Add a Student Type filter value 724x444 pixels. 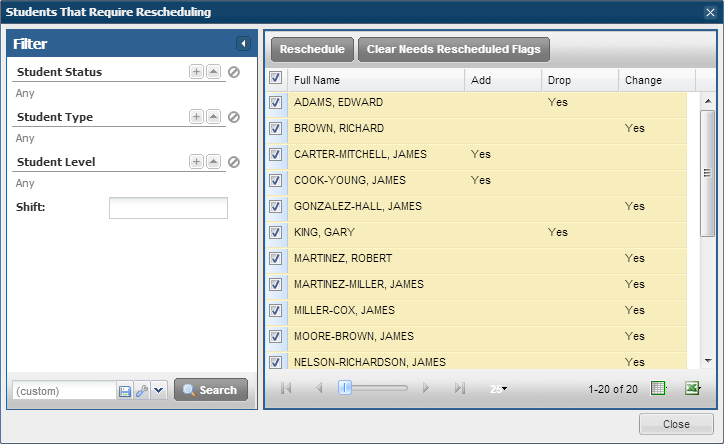196,117
